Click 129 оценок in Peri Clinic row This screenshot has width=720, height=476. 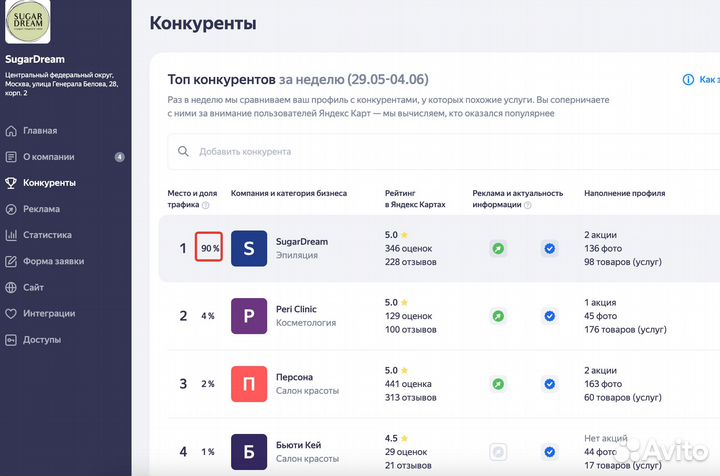(x=408, y=316)
